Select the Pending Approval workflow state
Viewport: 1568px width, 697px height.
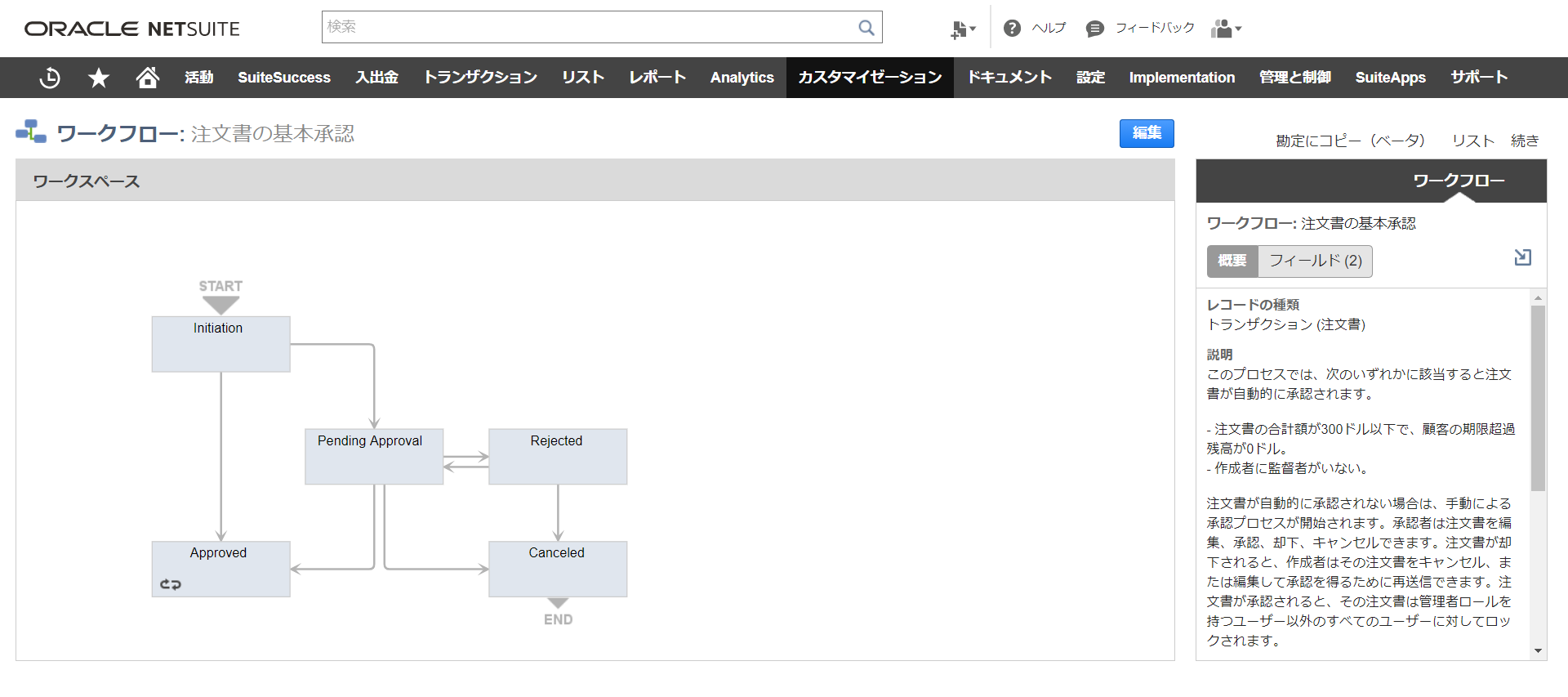point(374,457)
